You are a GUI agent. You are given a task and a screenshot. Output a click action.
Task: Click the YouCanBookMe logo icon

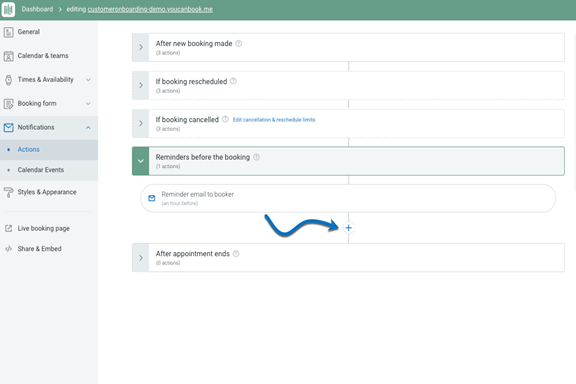pos(8,9)
